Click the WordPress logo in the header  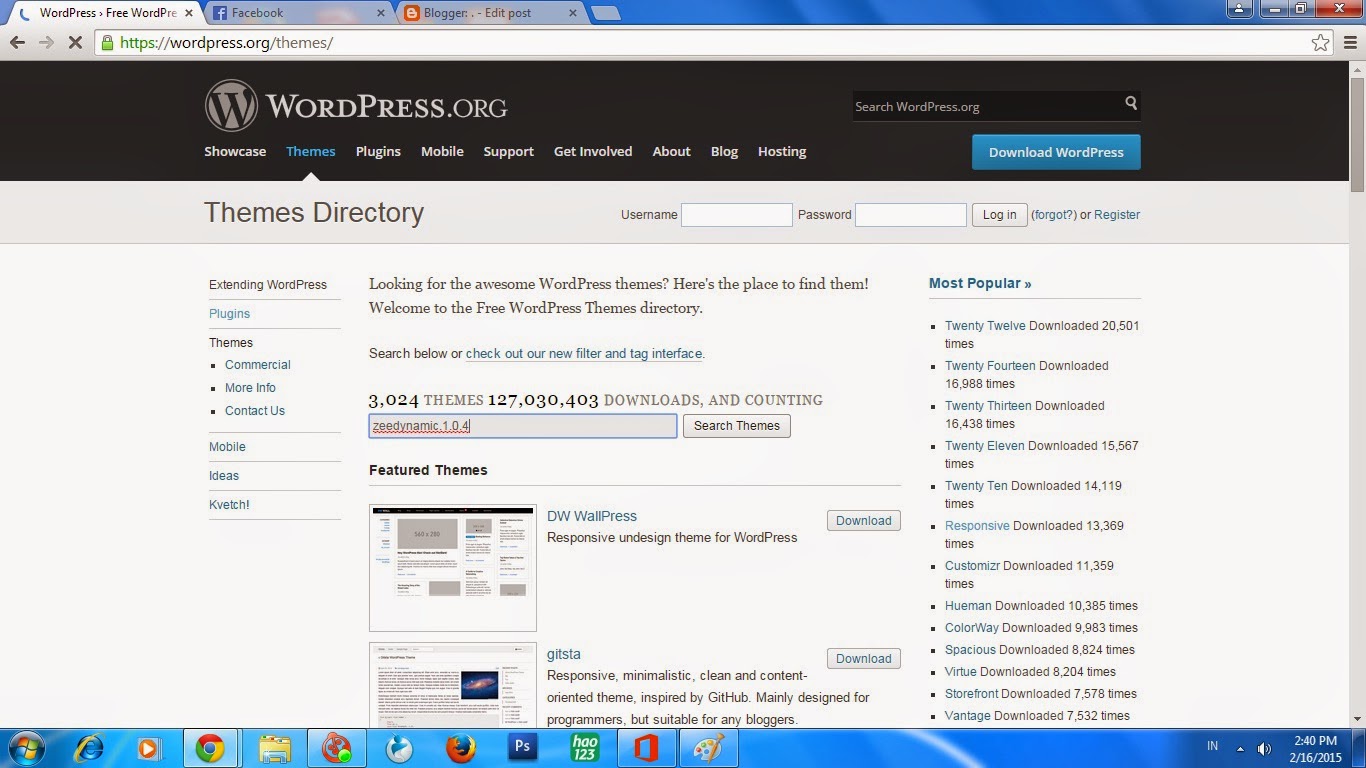pyautogui.click(x=356, y=106)
